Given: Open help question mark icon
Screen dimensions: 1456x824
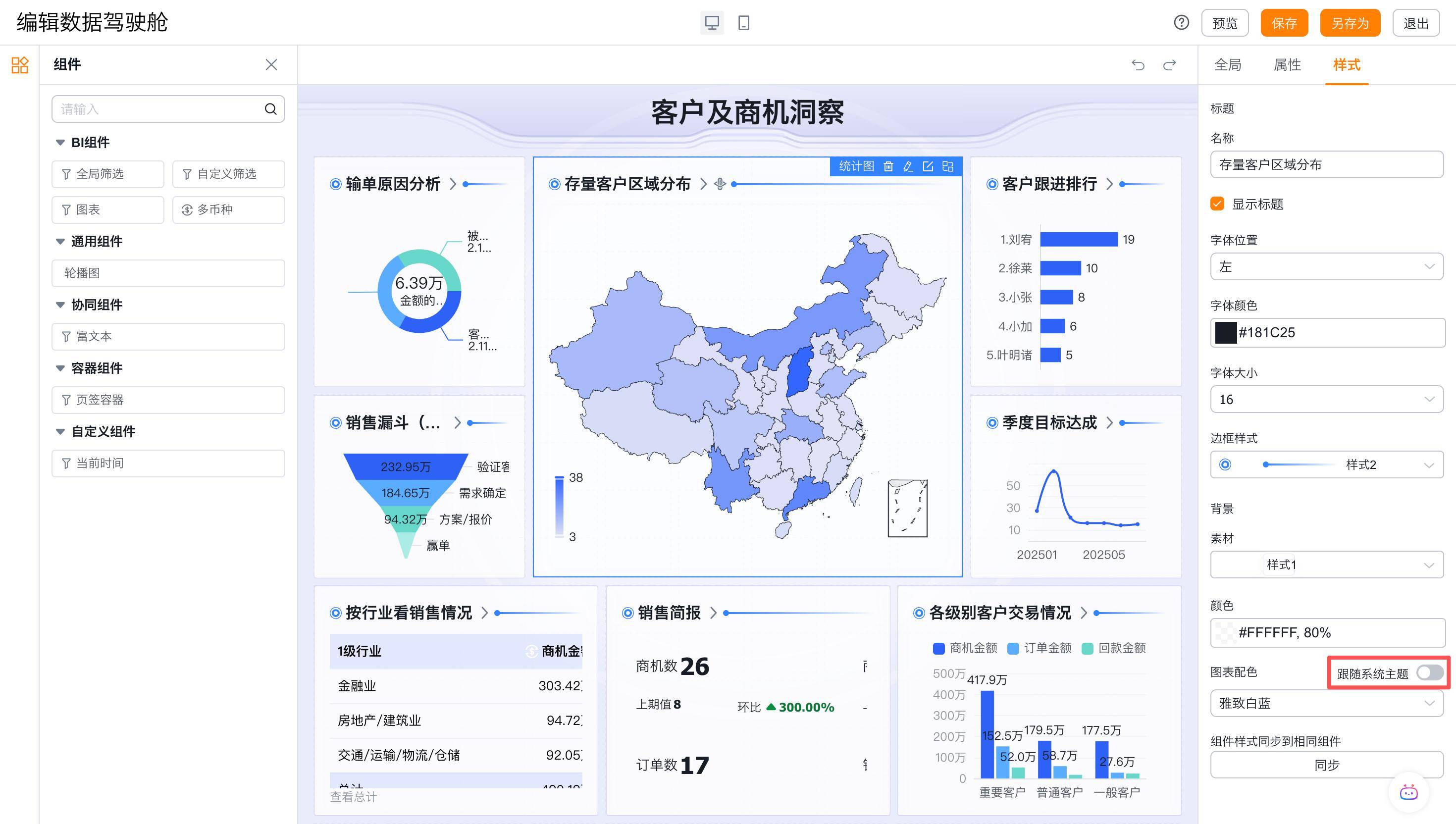Looking at the screenshot, I should tap(1181, 23).
